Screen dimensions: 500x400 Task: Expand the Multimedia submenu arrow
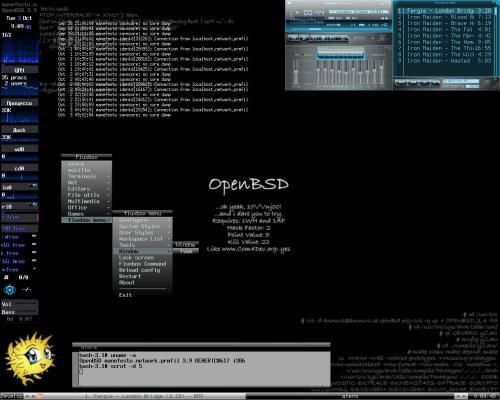108,202
